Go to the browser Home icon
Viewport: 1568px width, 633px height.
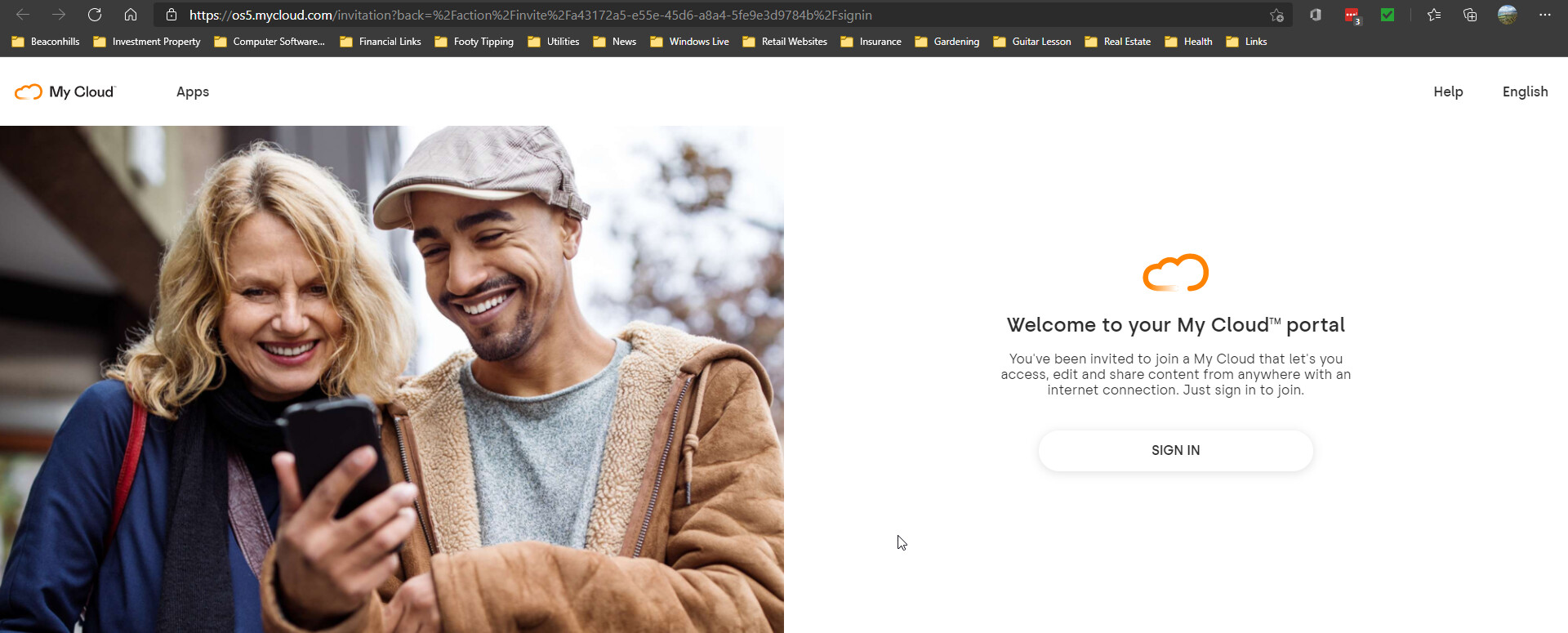[131, 15]
